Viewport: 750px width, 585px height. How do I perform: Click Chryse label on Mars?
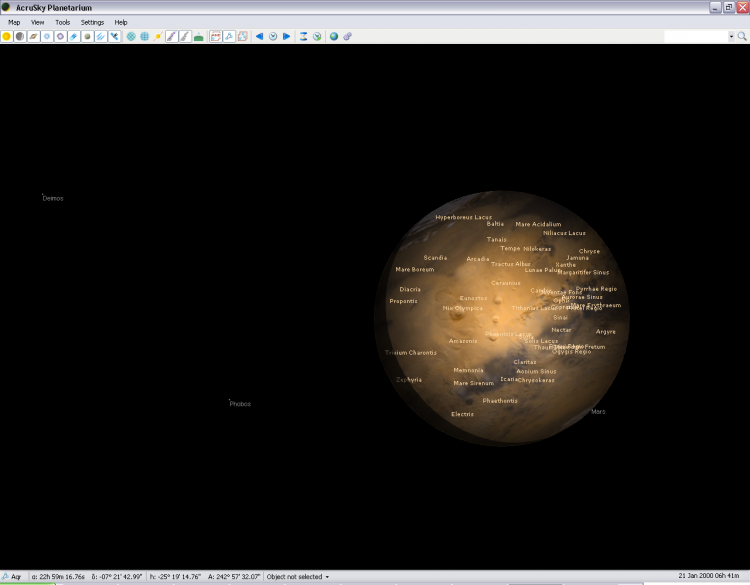click(589, 251)
